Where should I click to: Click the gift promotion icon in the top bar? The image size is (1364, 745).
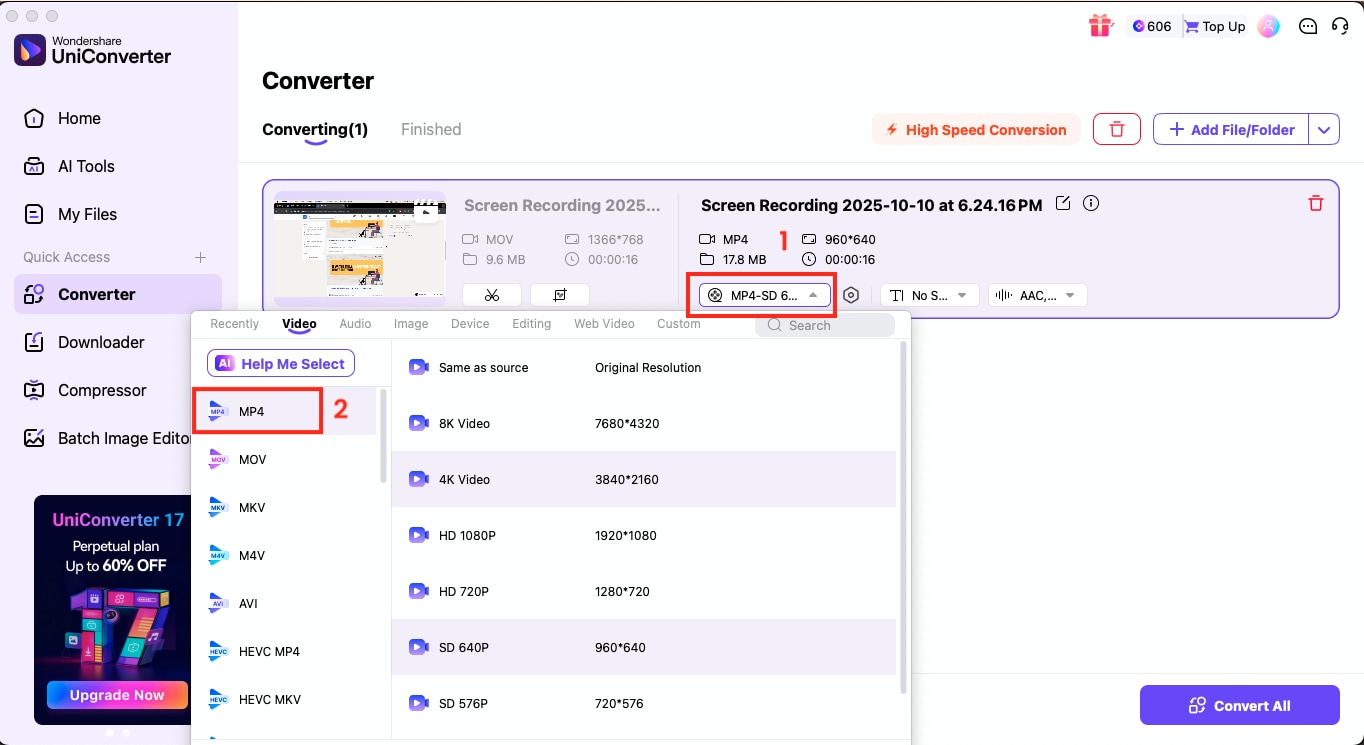(1100, 26)
